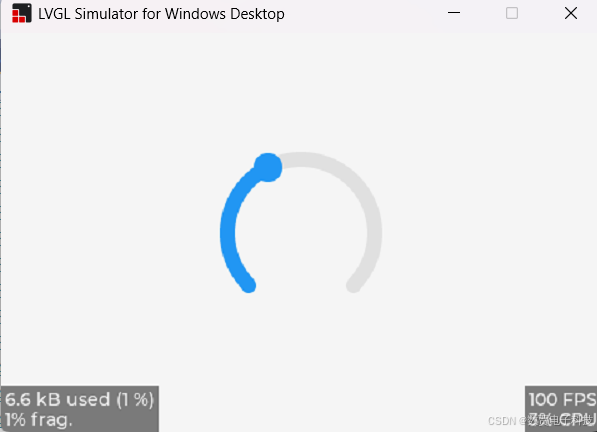The height and width of the screenshot is (432, 597).
Task: Minimize the LVGL Simulator window
Action: click(x=454, y=13)
